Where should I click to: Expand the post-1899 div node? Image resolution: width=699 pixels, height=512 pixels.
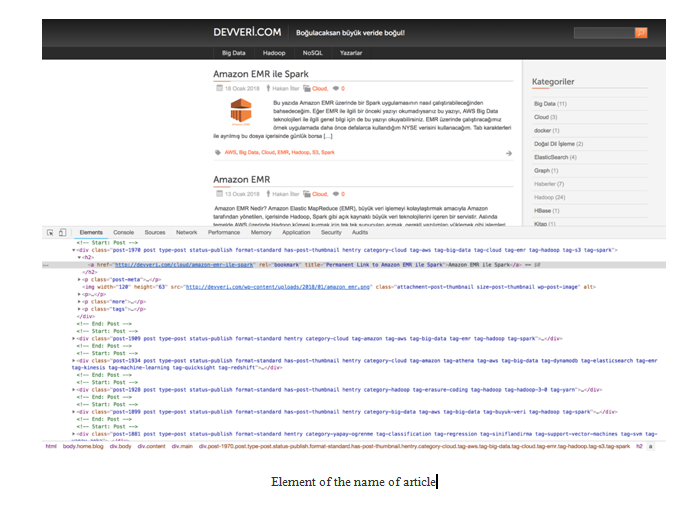pos(74,412)
